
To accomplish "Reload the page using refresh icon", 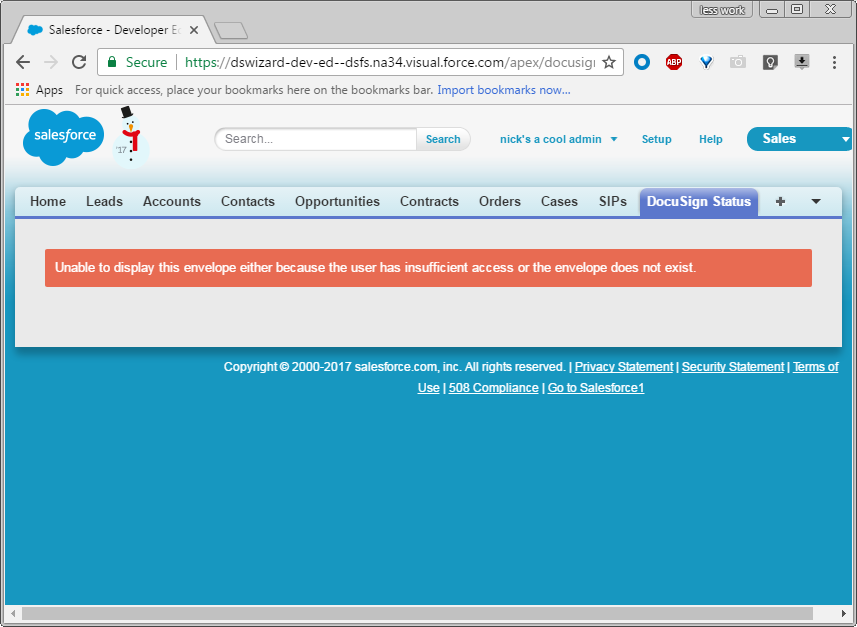I will (x=79, y=62).
